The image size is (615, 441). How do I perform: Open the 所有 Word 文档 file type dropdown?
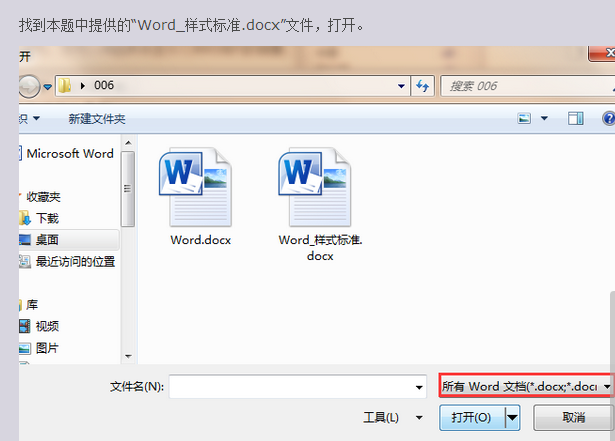[526, 386]
